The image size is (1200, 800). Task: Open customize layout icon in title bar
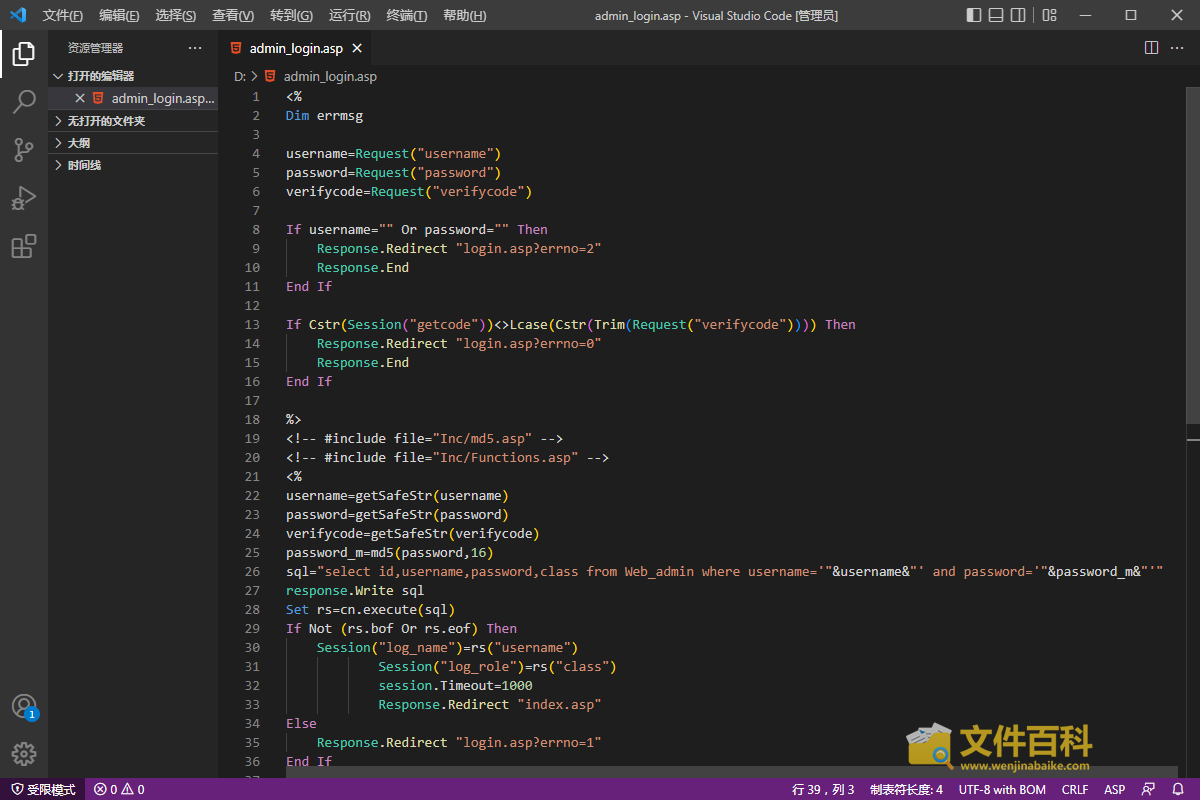[x=1049, y=15]
